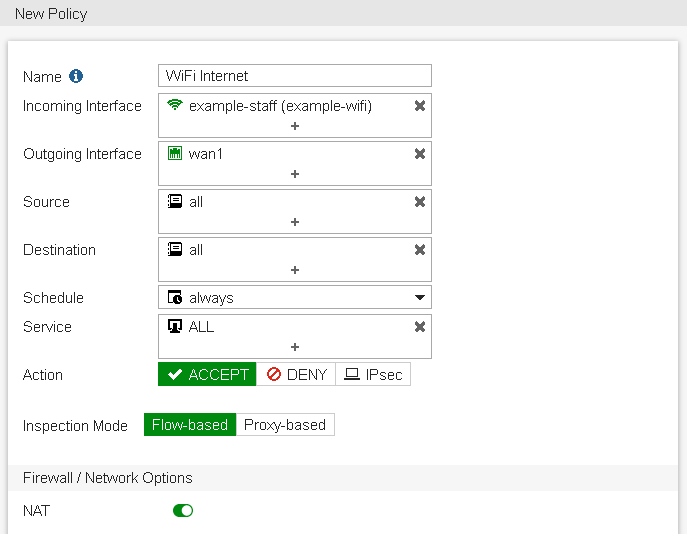Screen dimensions: 687x534
Task: Click the WiFi icon beside example-staff
Action: (x=175, y=105)
